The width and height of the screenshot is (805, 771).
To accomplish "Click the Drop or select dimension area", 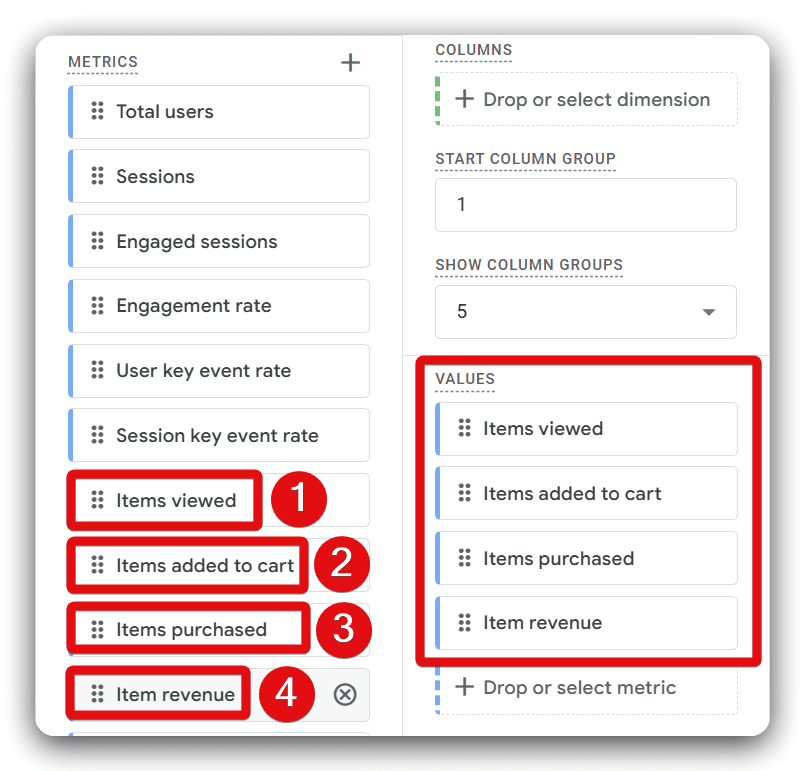I will click(585, 99).
